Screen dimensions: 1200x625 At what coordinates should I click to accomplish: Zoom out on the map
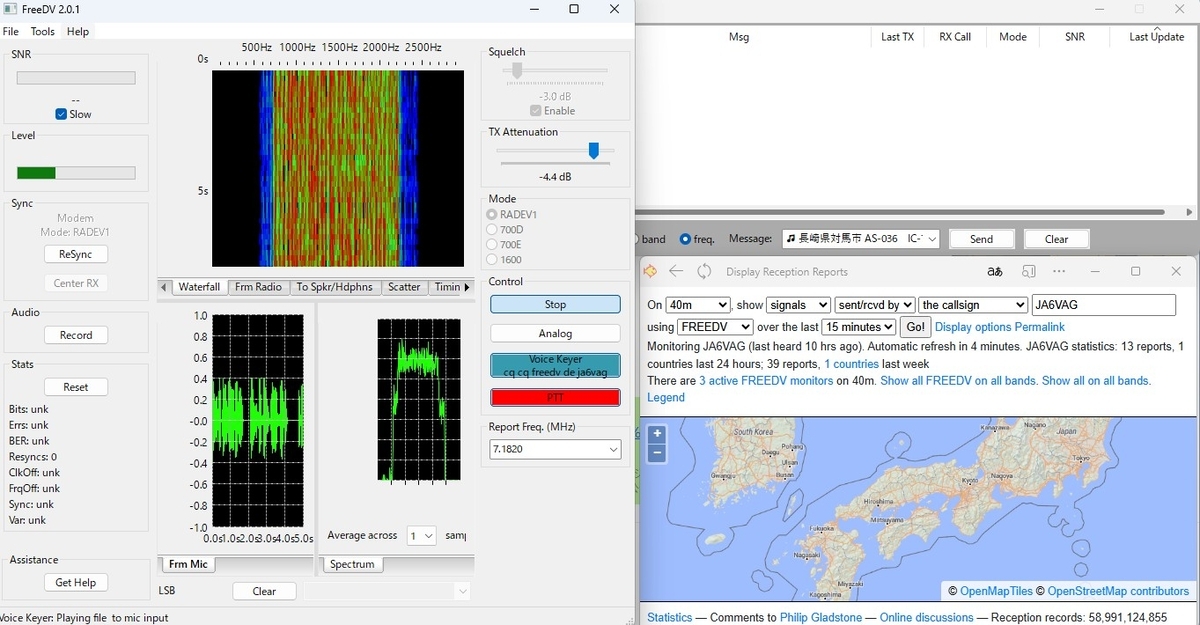[x=657, y=452]
